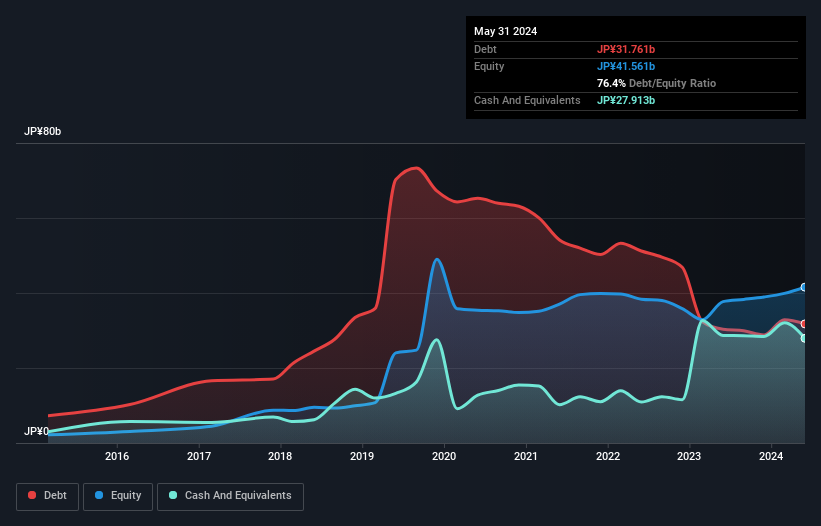Click the JP¥0 y-axis label
821x526 pixels.
[x=36, y=431]
